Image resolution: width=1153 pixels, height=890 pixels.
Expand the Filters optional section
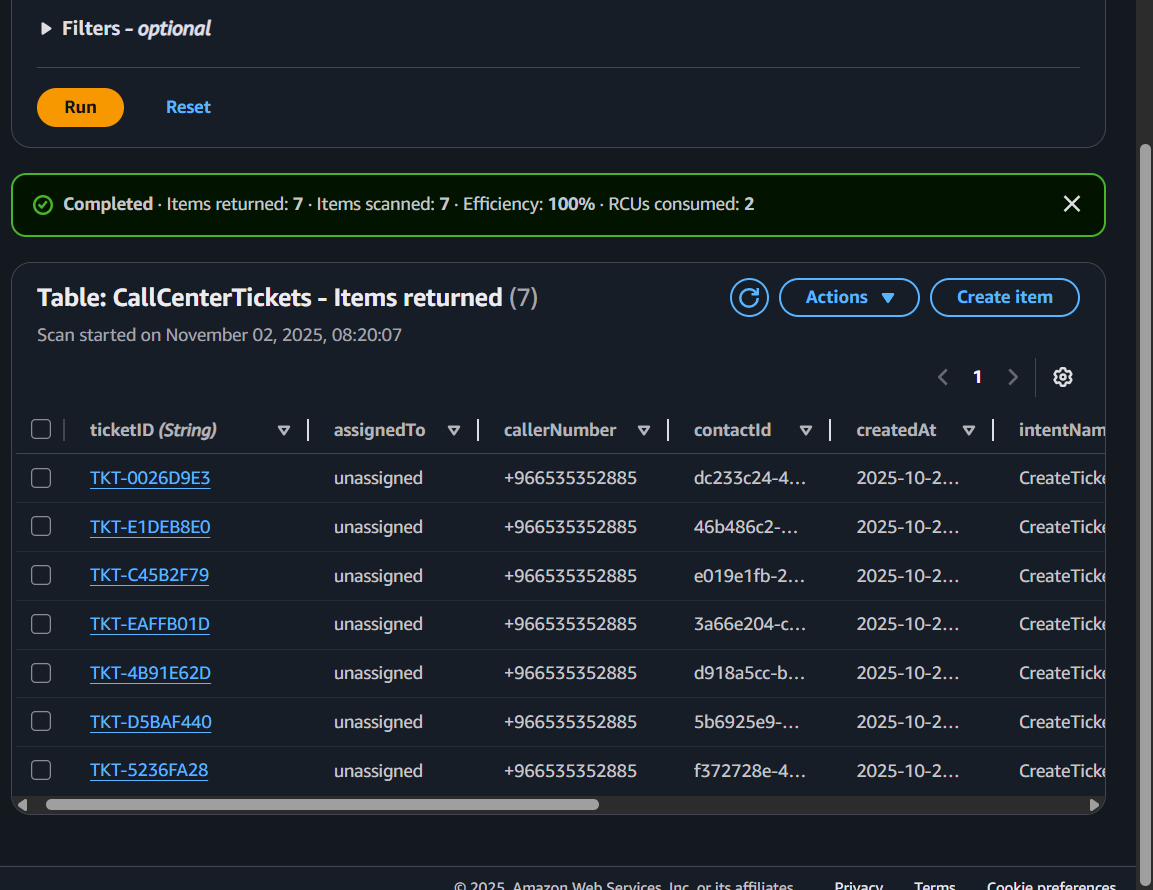pyautogui.click(x=46, y=29)
